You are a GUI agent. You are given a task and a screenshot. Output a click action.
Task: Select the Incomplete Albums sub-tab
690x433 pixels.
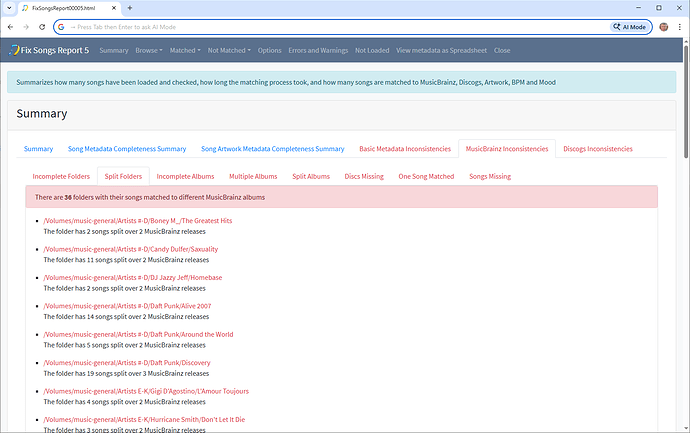(x=184, y=176)
